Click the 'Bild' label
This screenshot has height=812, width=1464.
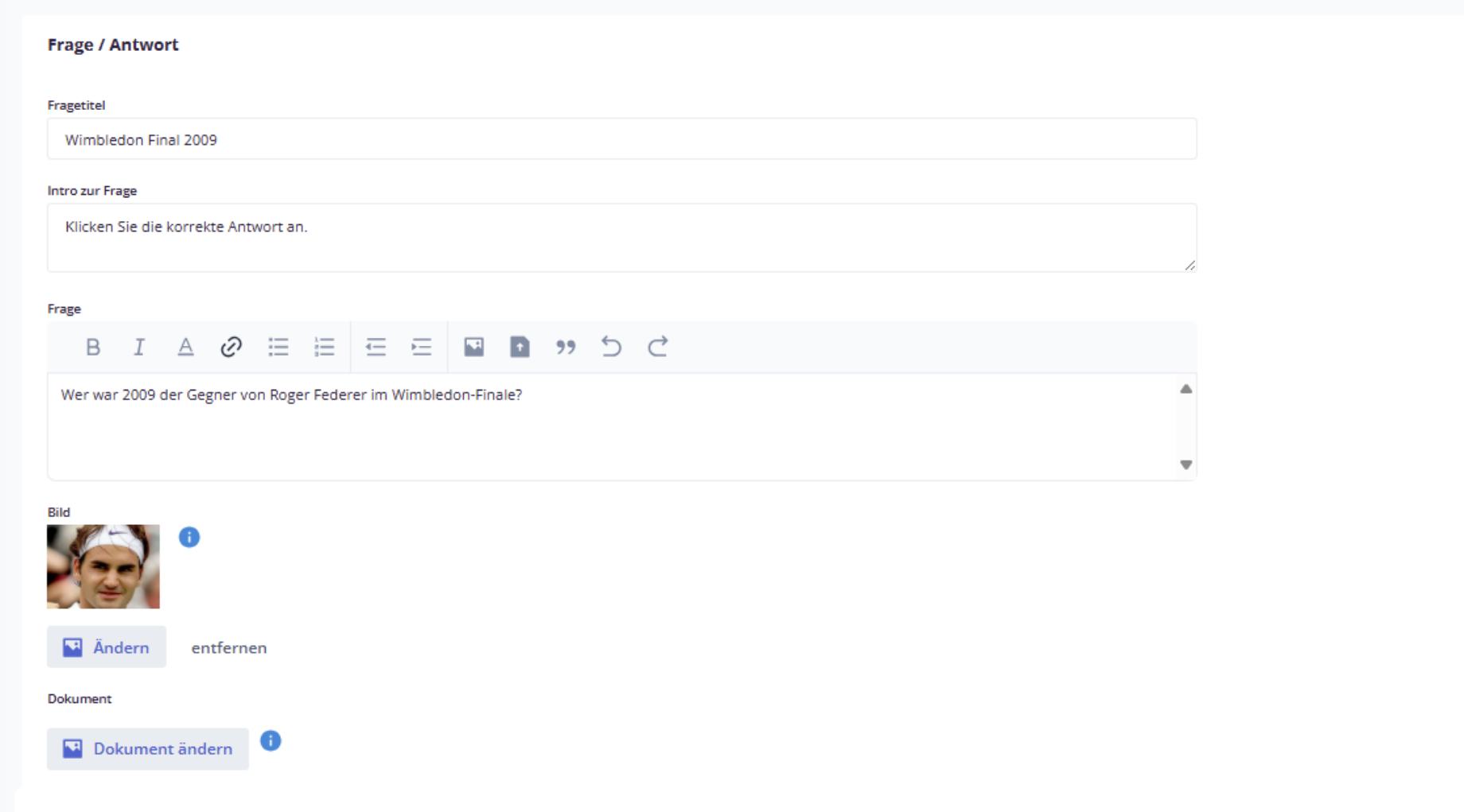59,512
